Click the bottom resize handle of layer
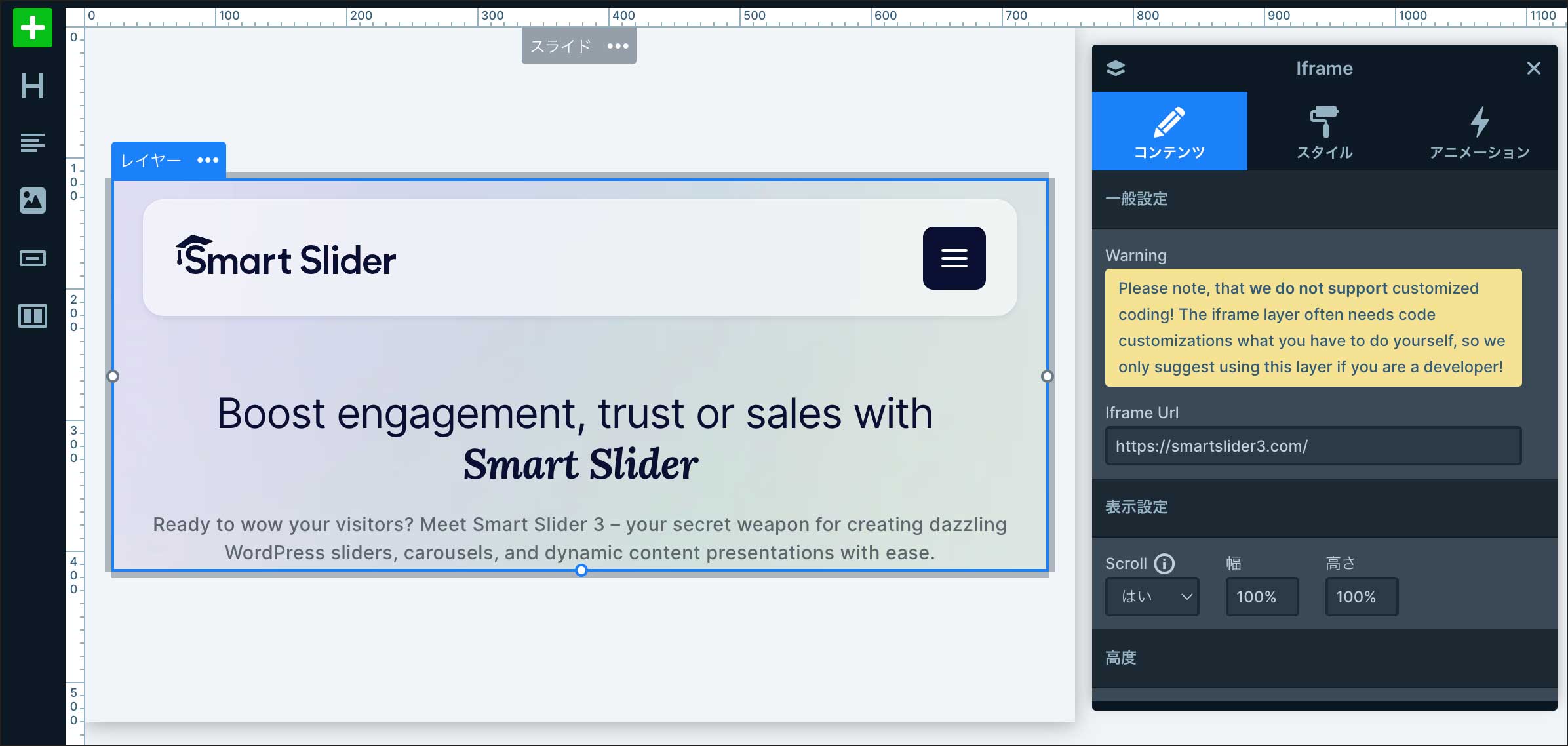The height and width of the screenshot is (746, 1568). tap(581, 570)
